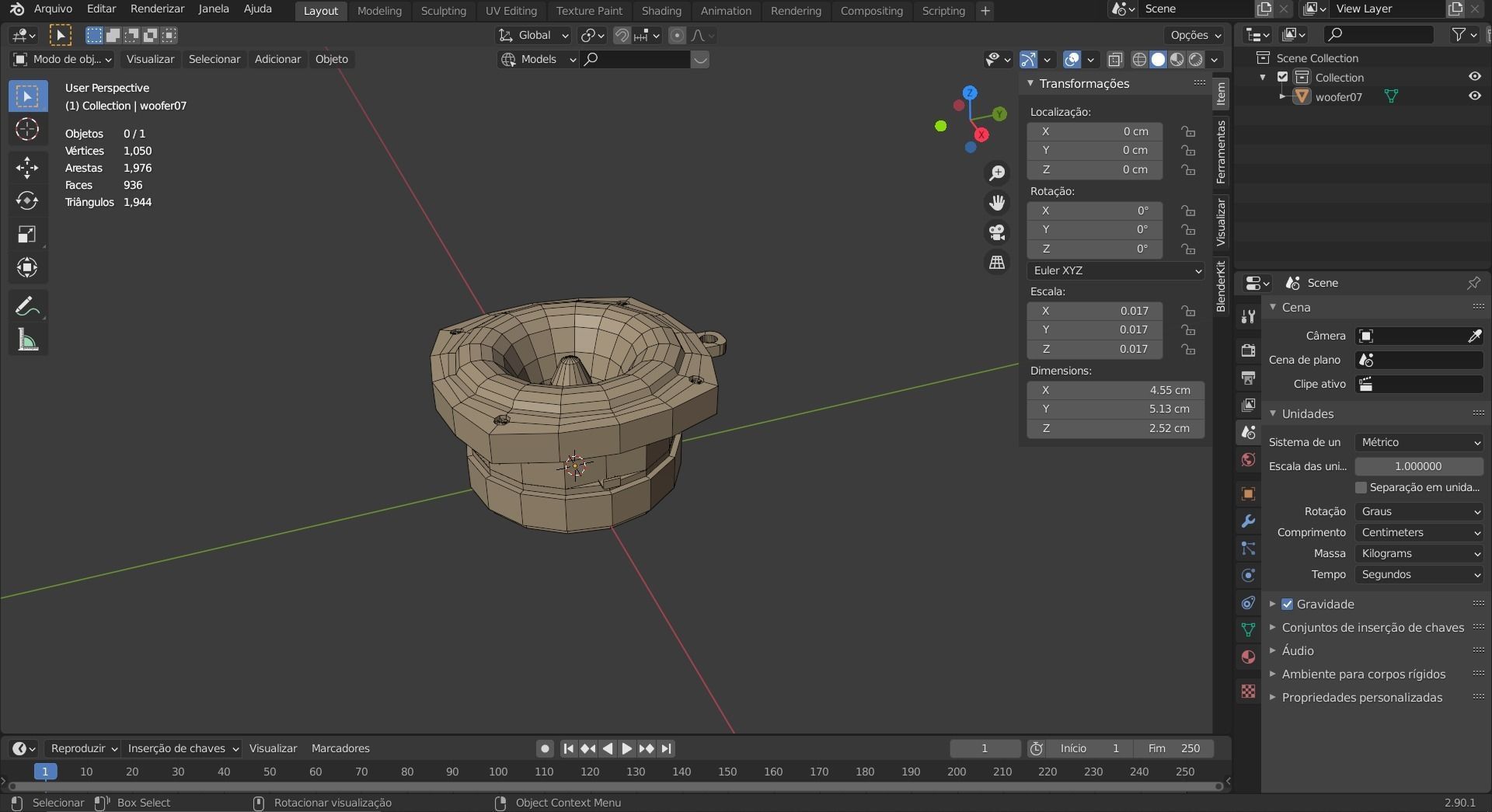
Task: Jump to the last frame button
Action: tap(666, 748)
